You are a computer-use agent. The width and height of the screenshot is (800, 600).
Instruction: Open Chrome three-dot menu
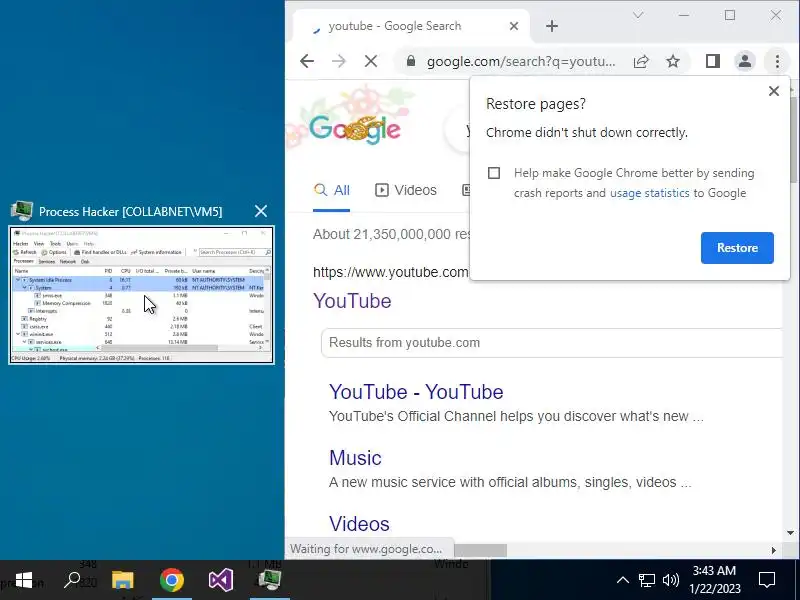coord(777,62)
